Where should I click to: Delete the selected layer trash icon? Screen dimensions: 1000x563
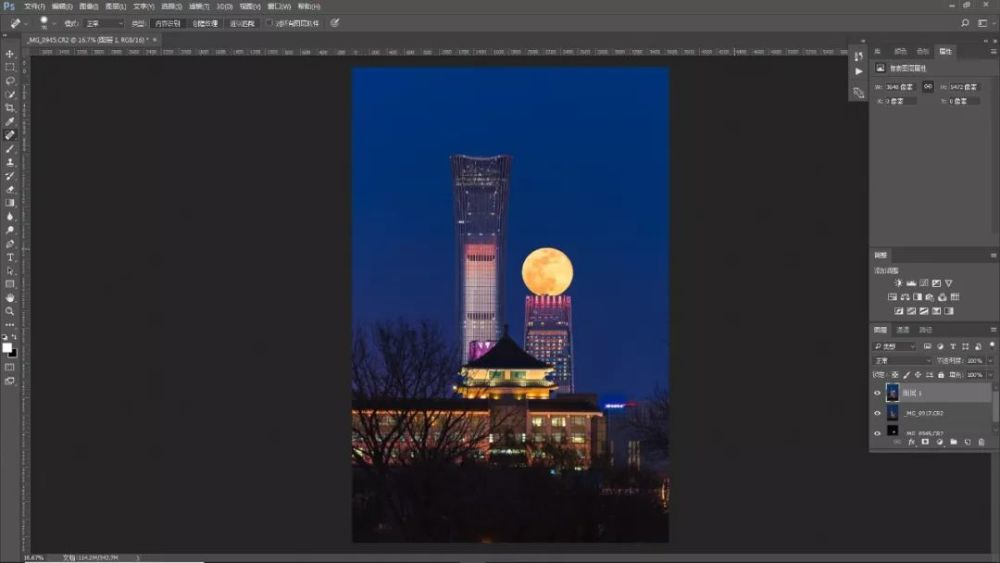[982, 442]
